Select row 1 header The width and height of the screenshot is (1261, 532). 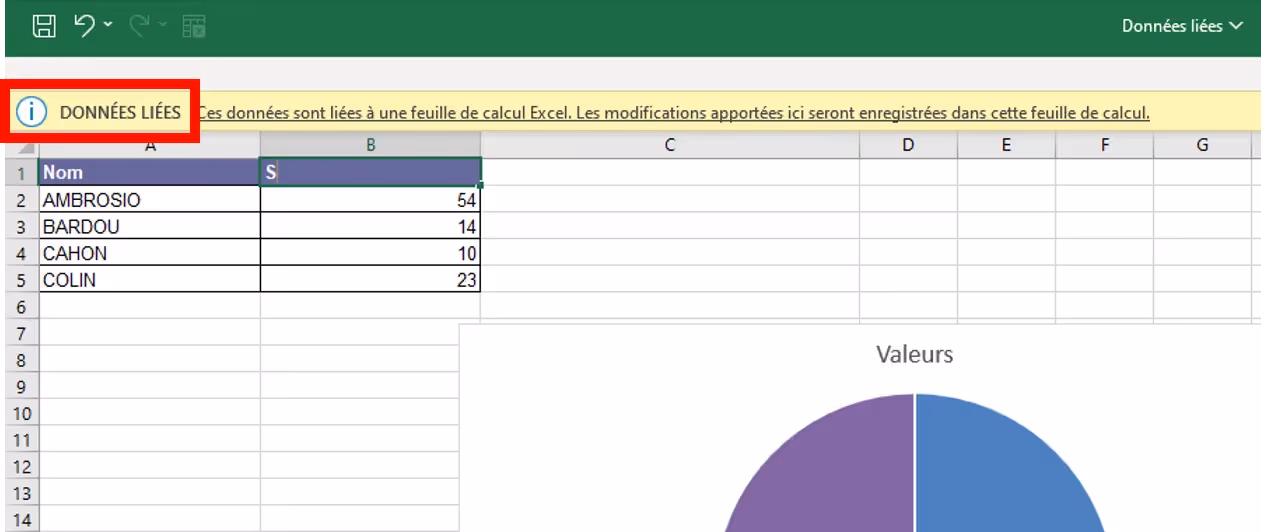(21, 173)
